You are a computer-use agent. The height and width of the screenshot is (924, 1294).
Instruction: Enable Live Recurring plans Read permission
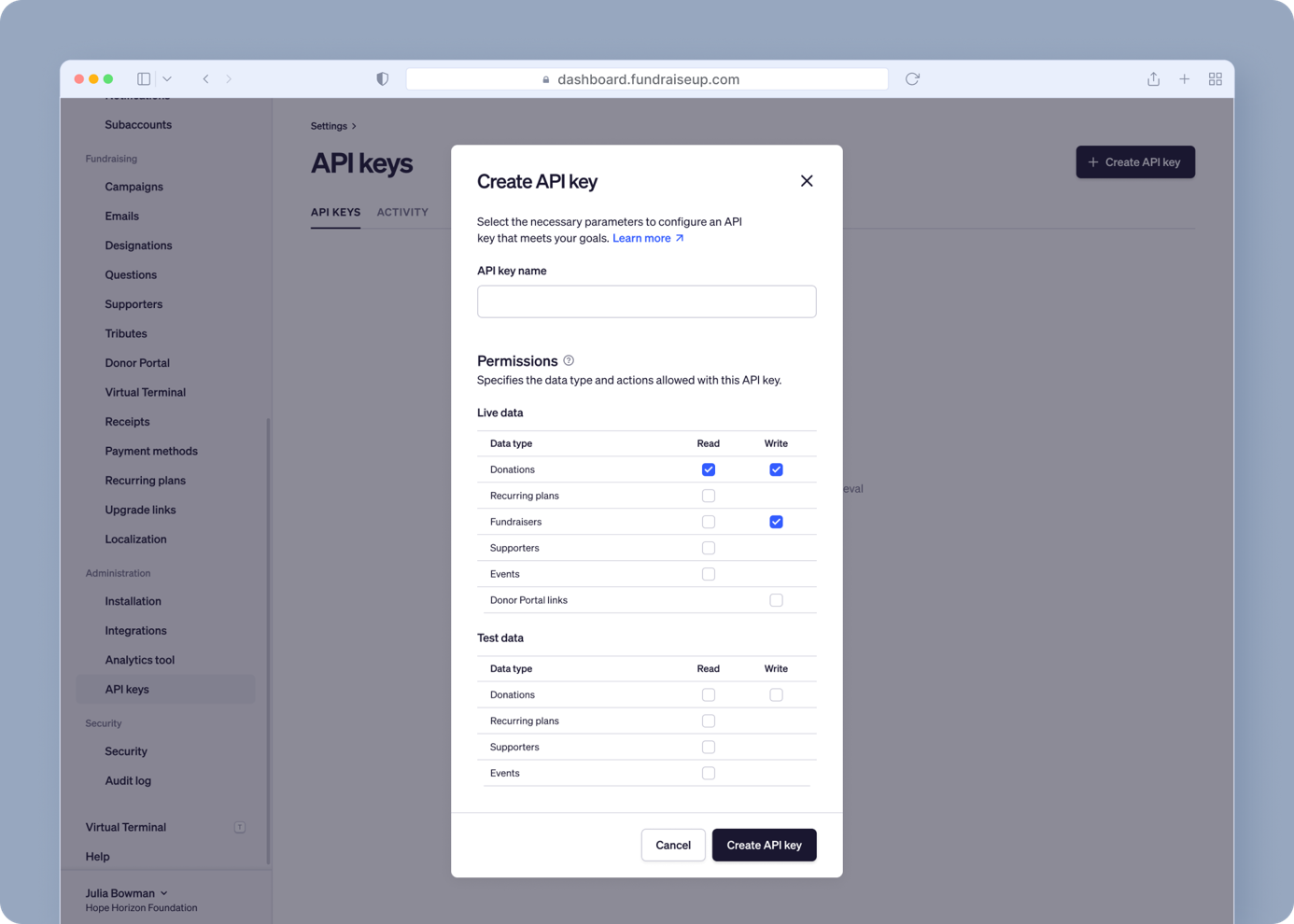pyautogui.click(x=709, y=496)
